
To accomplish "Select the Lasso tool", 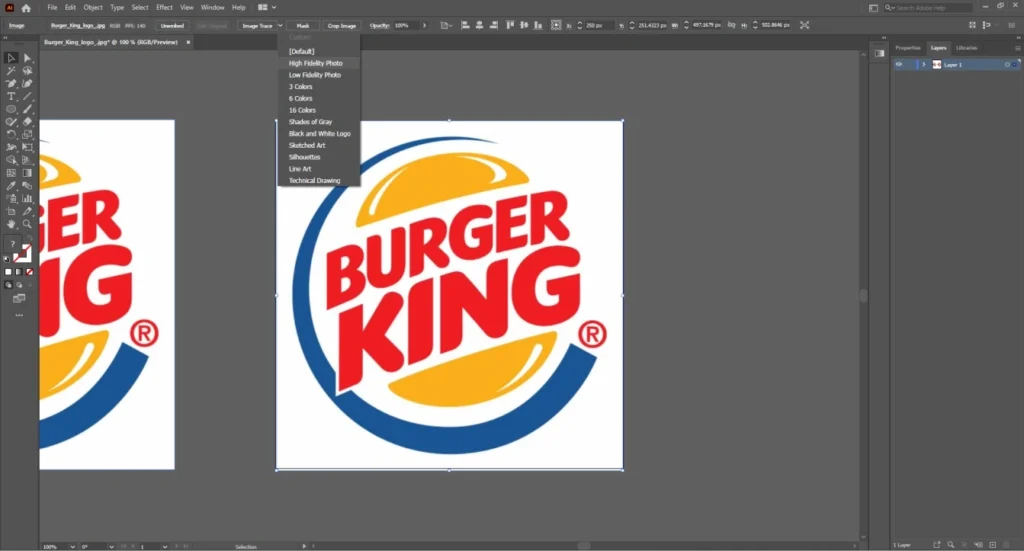I will pos(27,71).
